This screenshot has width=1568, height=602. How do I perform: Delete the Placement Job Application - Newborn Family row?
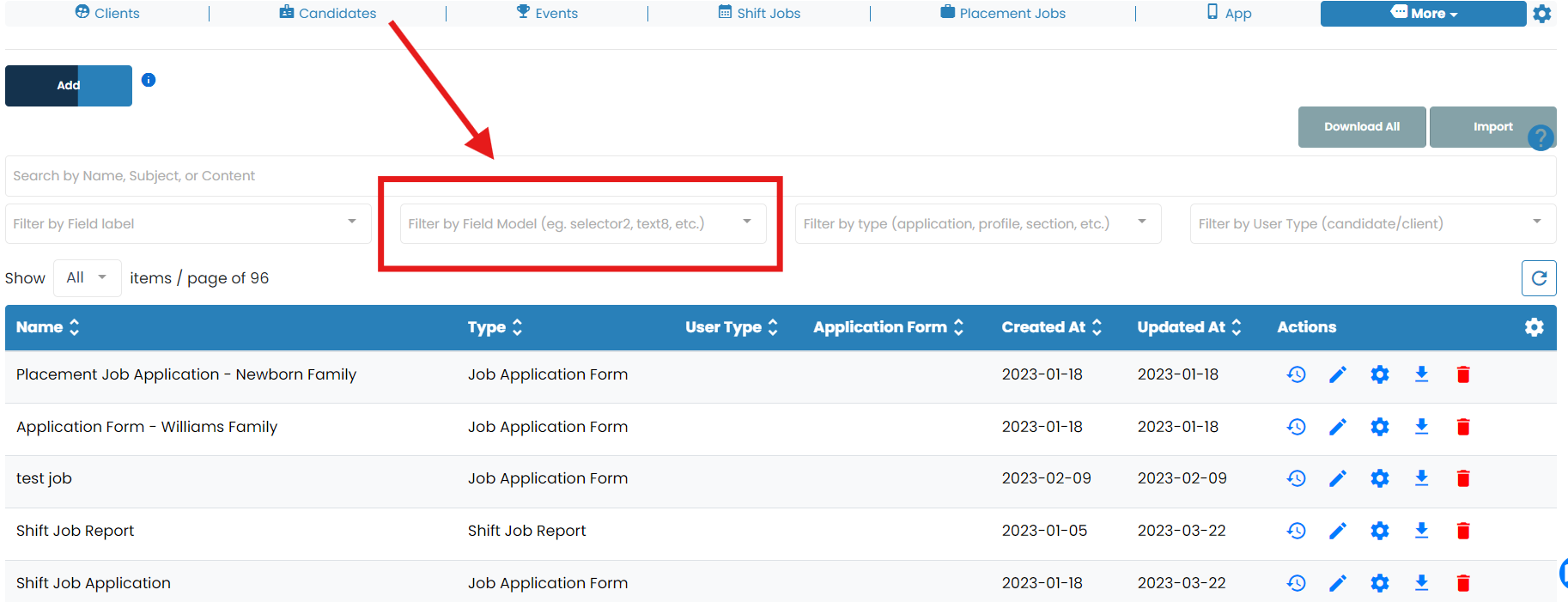[1463, 374]
